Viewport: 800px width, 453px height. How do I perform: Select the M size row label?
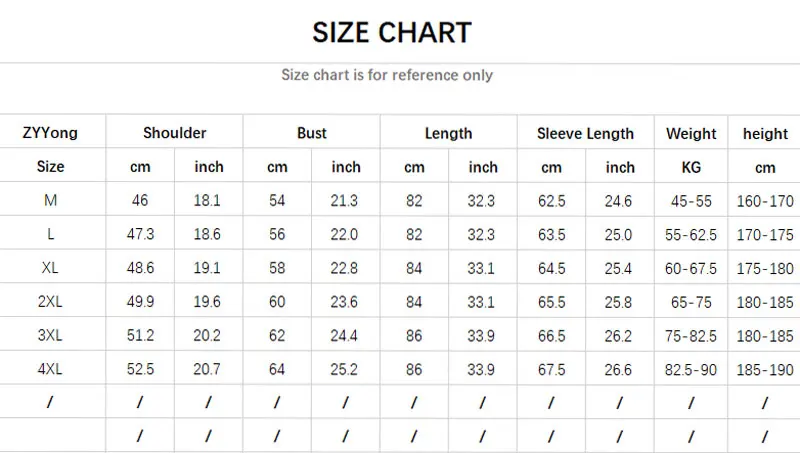click(x=50, y=201)
